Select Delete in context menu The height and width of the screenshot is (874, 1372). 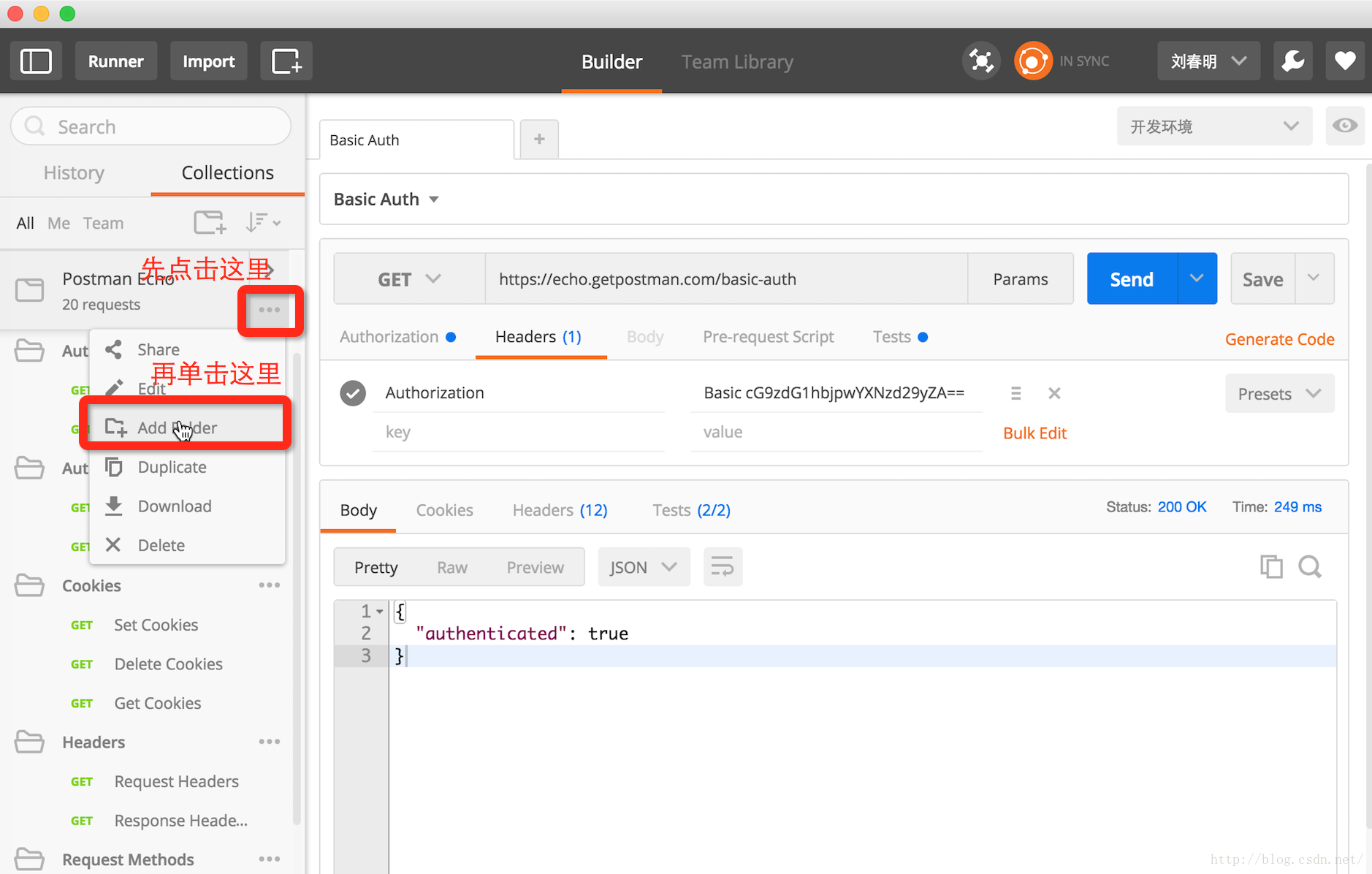click(187, 545)
